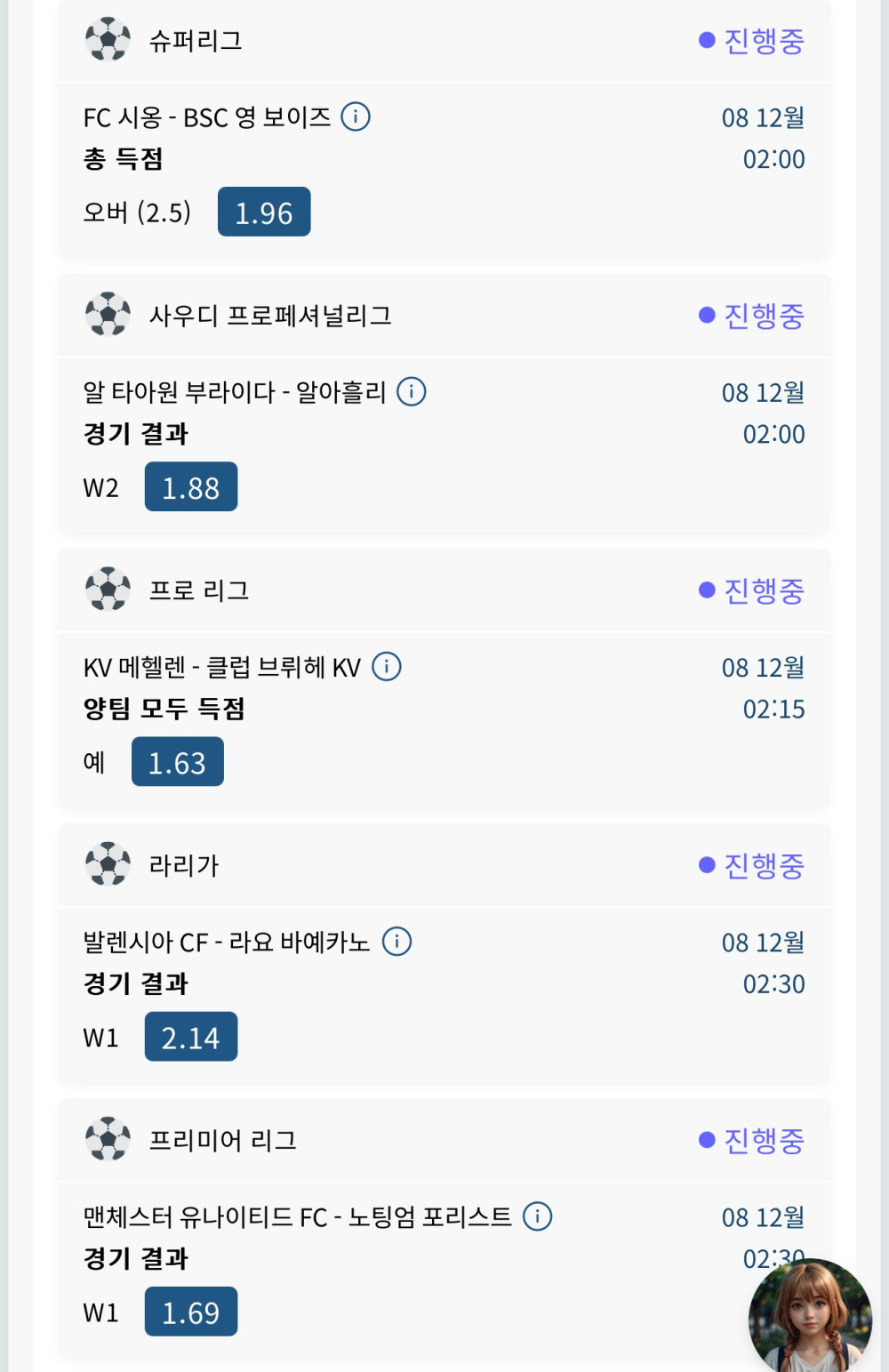Select the 1.88 W2 odds button
This screenshot has height=1372, width=889.
tap(191, 487)
